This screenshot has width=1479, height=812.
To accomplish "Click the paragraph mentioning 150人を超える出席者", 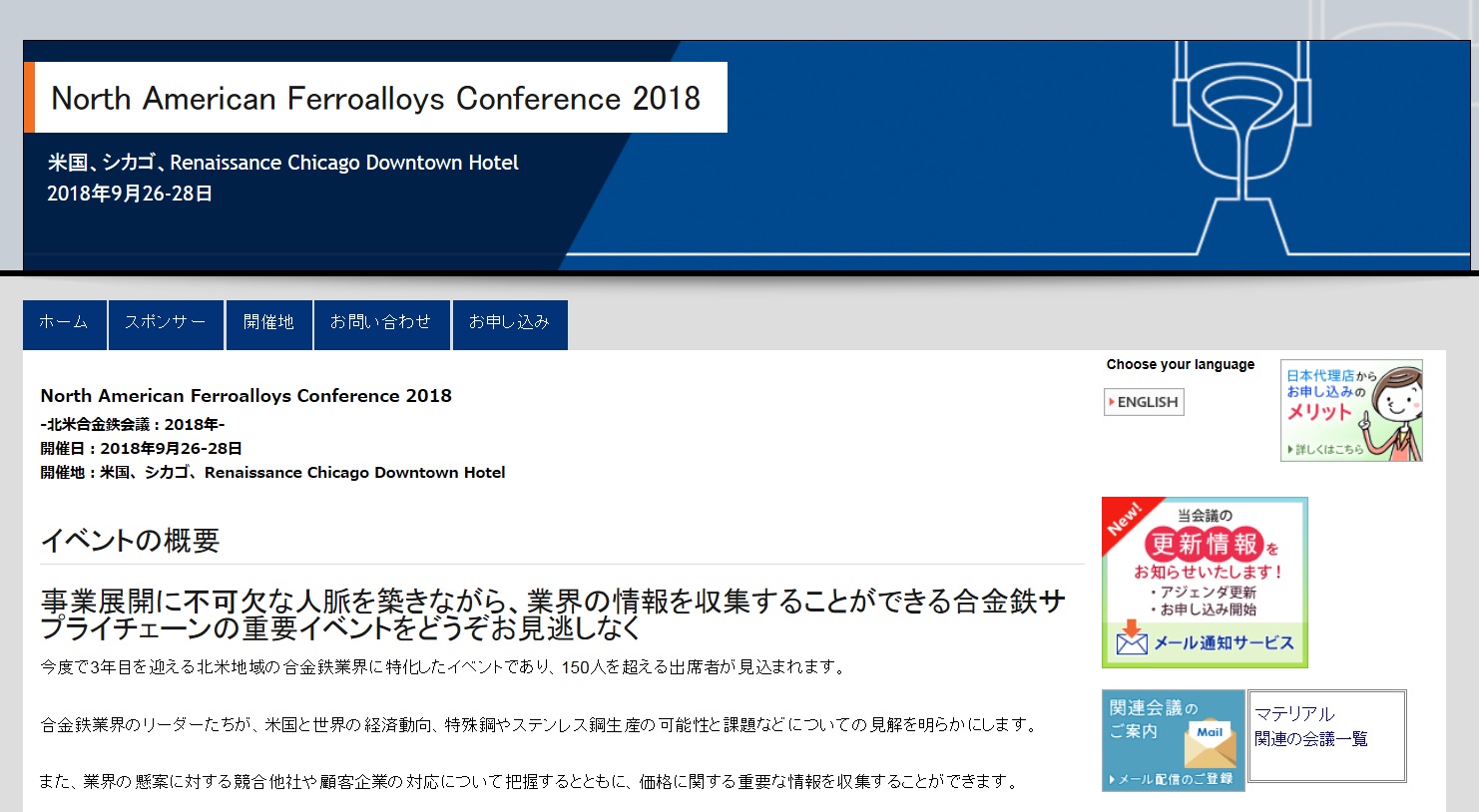I will 444,667.
